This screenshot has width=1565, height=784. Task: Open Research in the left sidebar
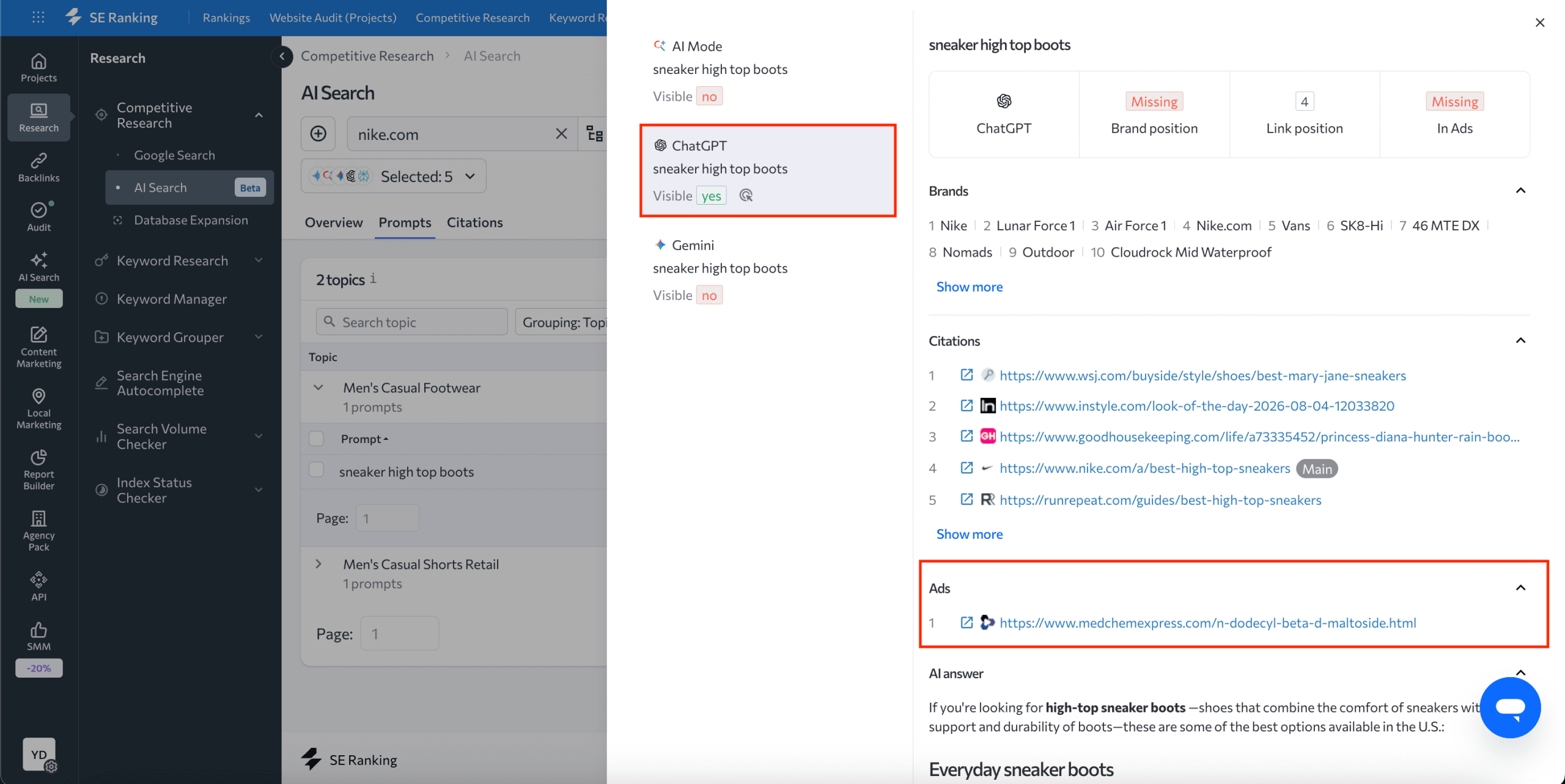pyautogui.click(x=39, y=117)
